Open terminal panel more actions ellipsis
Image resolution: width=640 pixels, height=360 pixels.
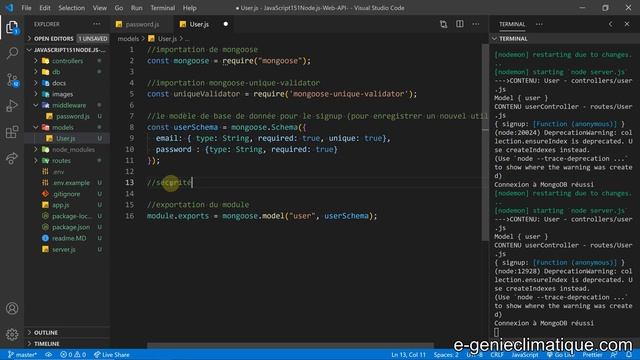coord(539,24)
